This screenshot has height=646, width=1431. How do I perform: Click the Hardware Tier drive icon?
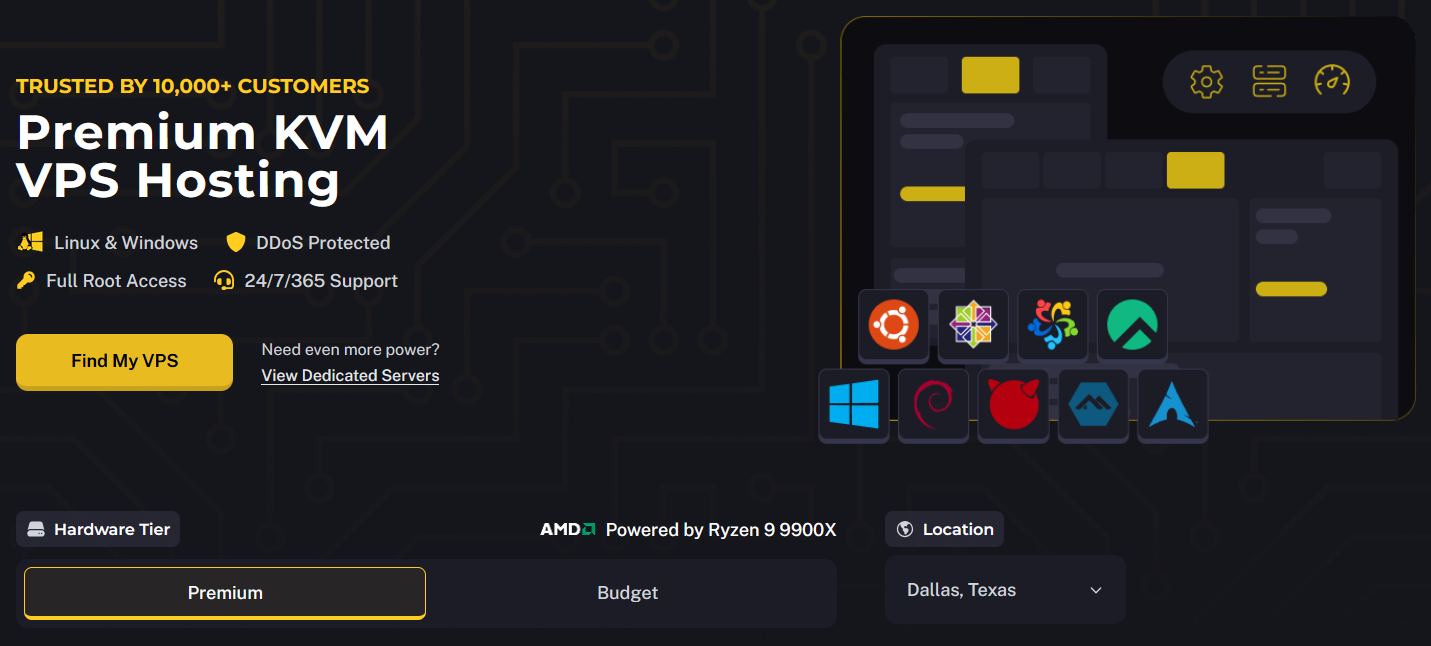36,529
